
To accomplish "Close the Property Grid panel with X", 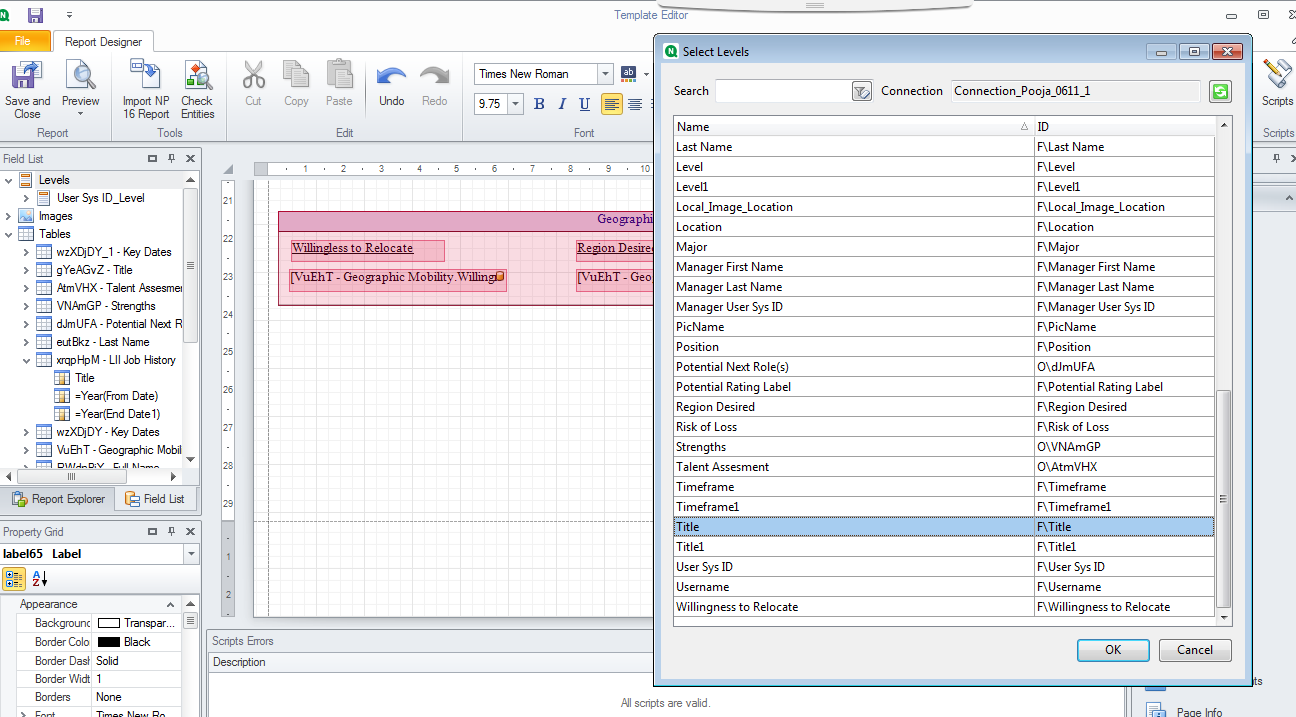I will coord(189,531).
